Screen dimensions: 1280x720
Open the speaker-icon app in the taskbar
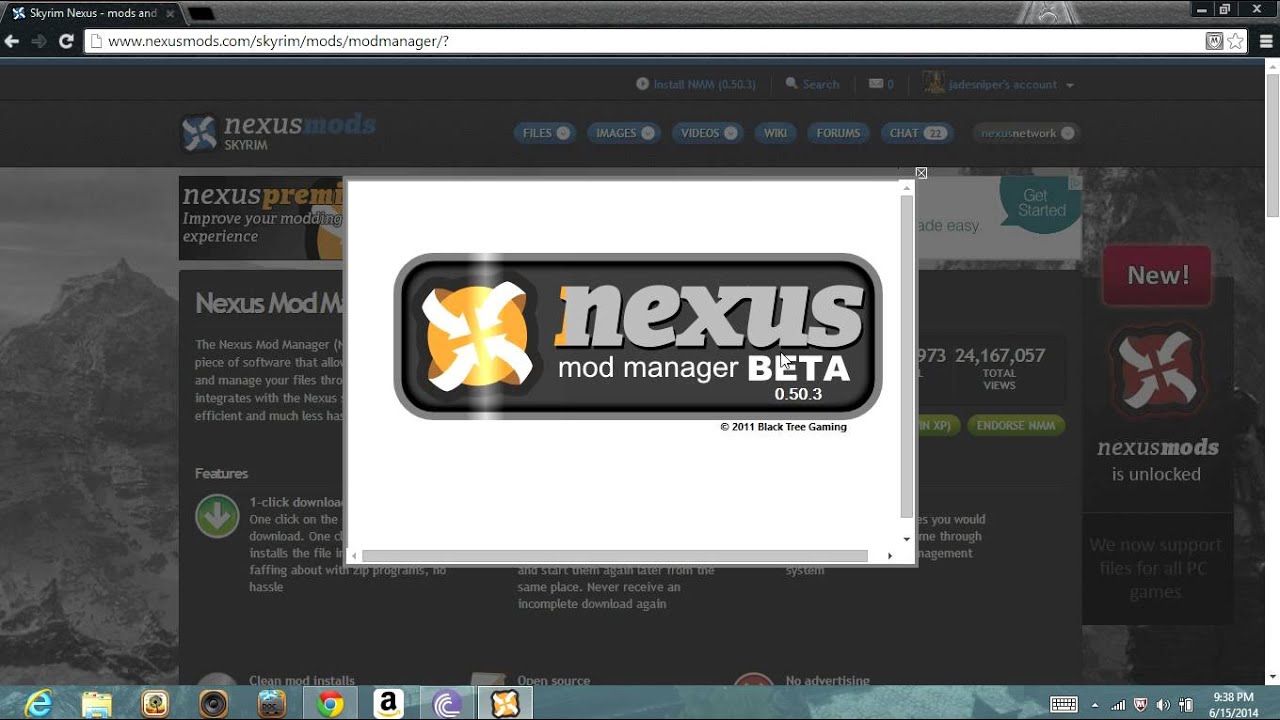point(213,704)
